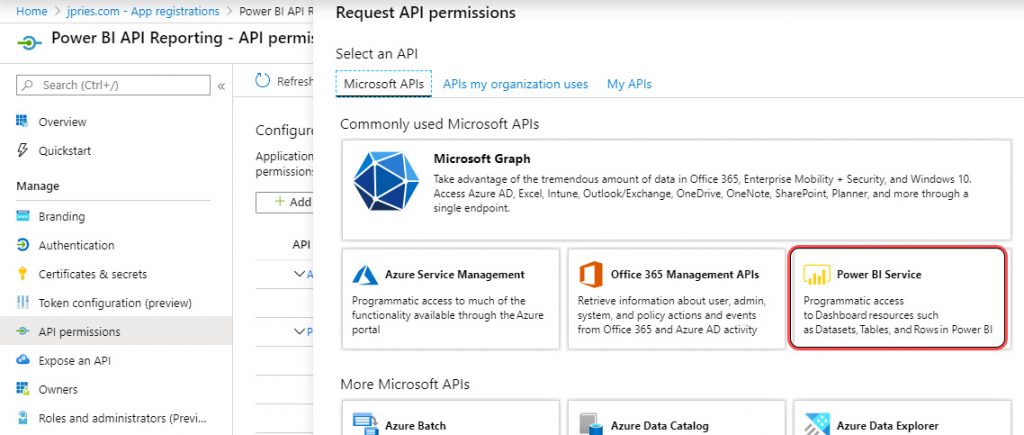Viewport: 1024px width, 435px height.
Task: Click the Azure Data Catalog icon
Action: point(591,425)
